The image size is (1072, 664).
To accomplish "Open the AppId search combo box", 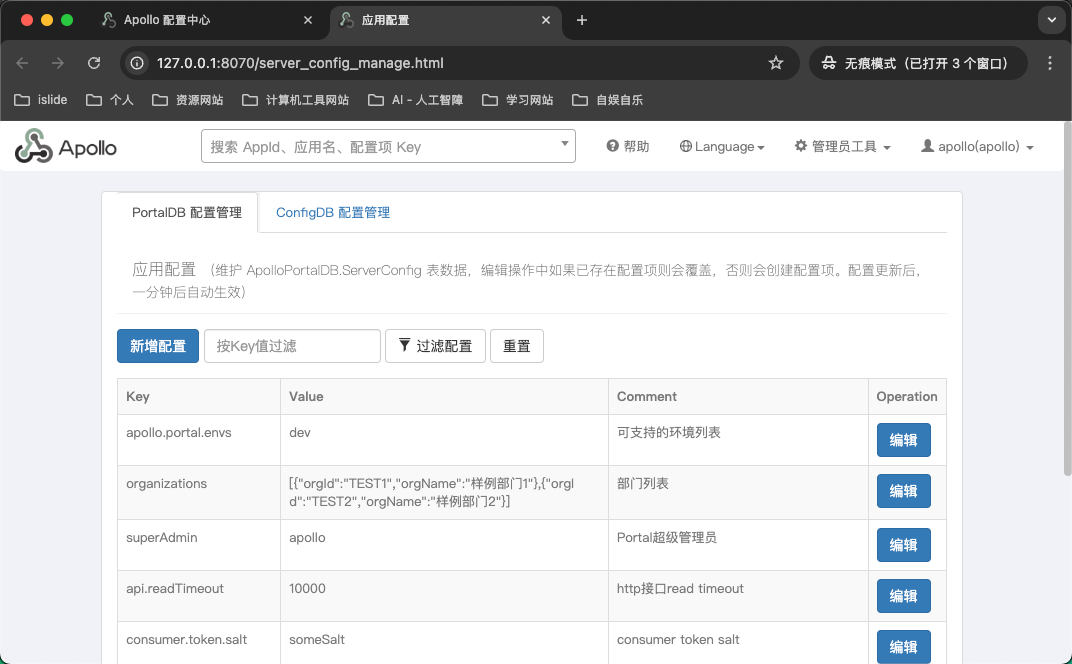I will click(x=388, y=146).
